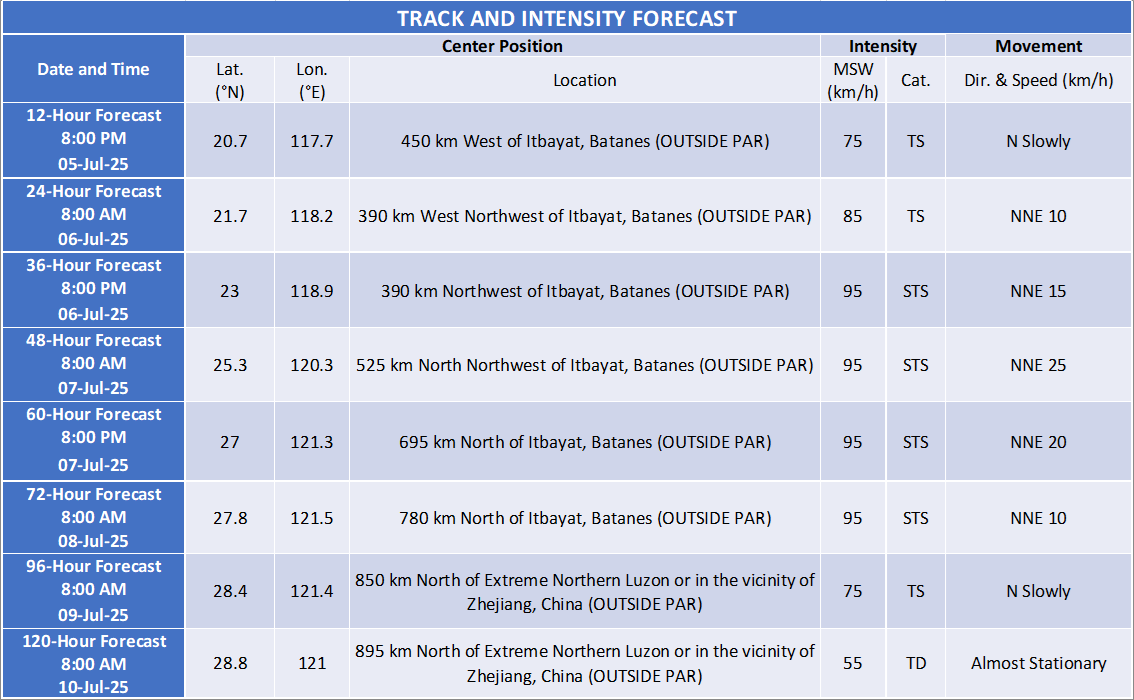This screenshot has height=700, width=1134.
Task: Click '390 km Northwest of Itbayat' location
Action: point(584,291)
